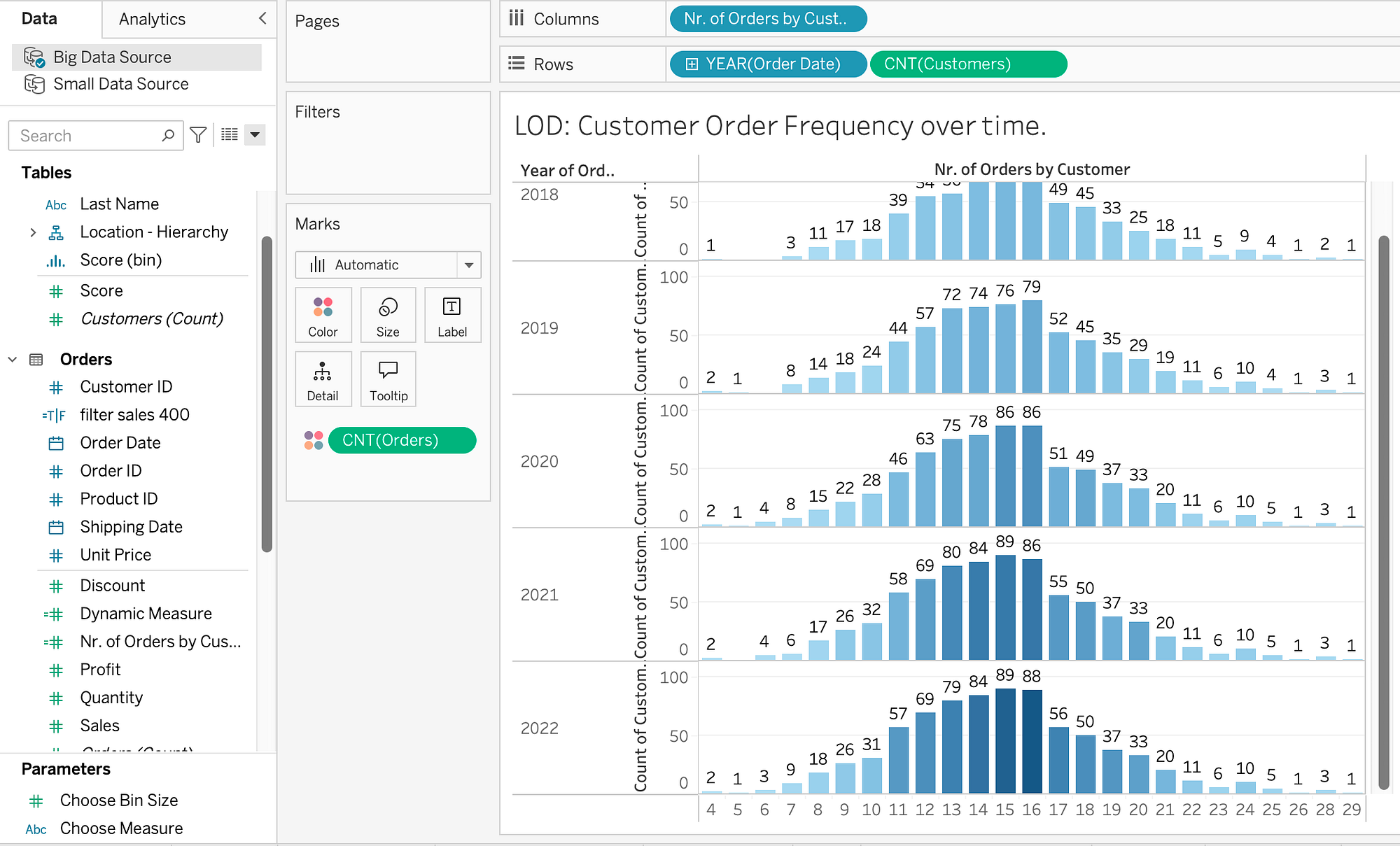Switch to the Analytics tab
This screenshot has height=846, width=1400.
tap(152, 19)
